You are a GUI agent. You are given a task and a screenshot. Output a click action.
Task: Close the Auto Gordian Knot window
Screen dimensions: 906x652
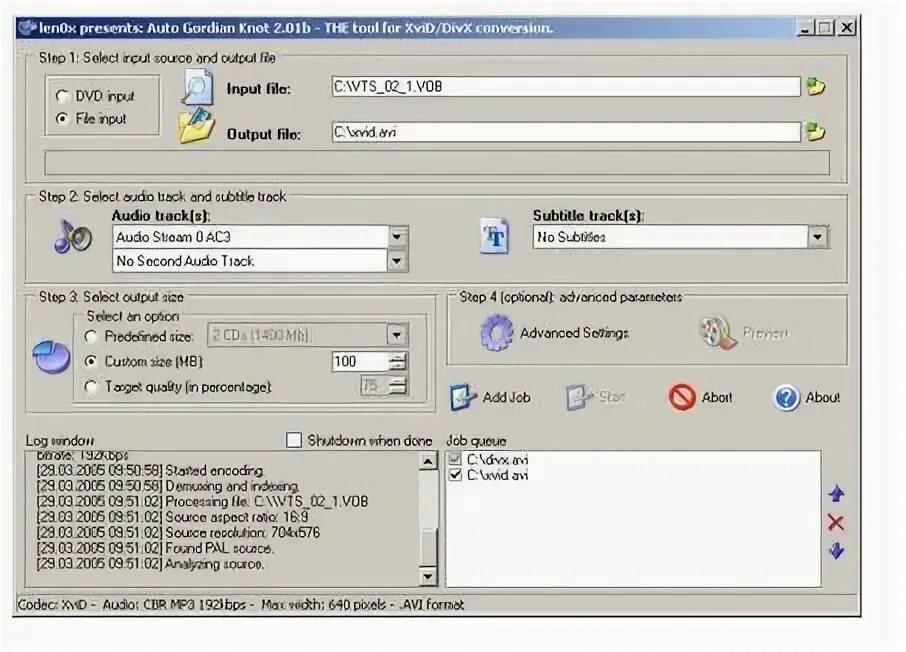846,27
